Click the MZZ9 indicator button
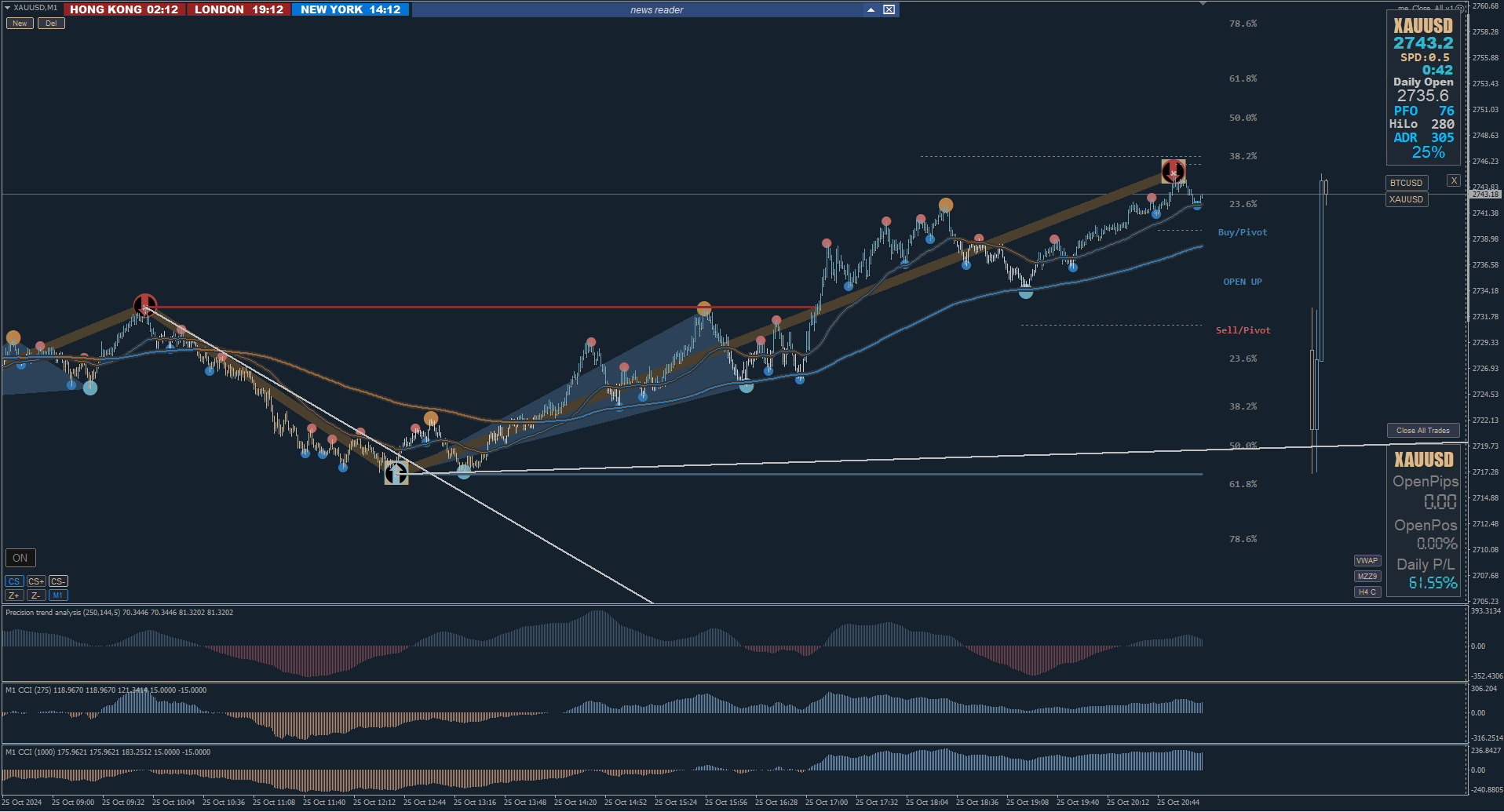 (x=1367, y=576)
